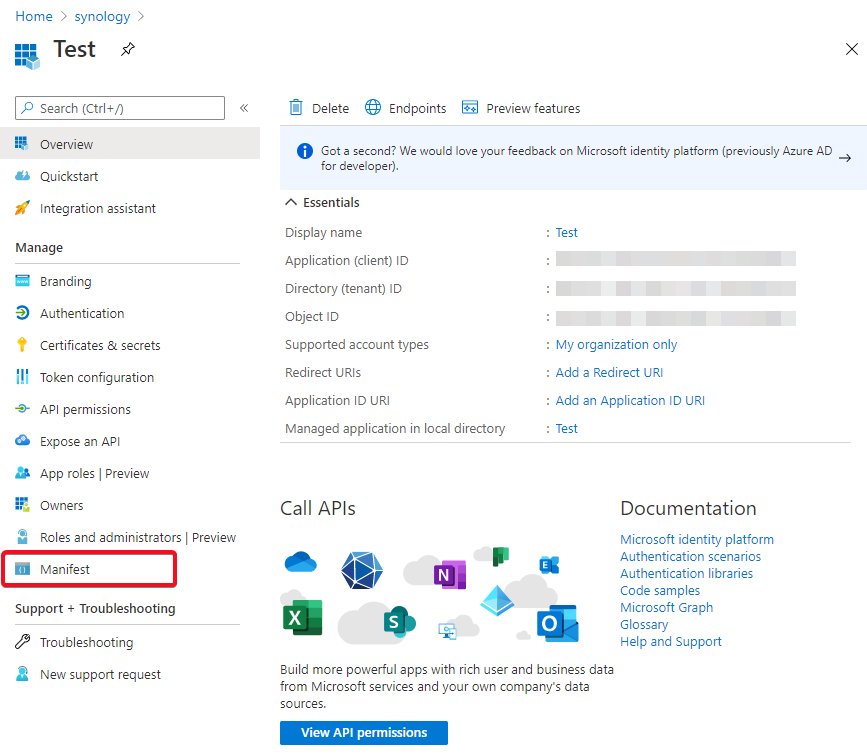Click the Troubleshooting wrench icon

22,642
